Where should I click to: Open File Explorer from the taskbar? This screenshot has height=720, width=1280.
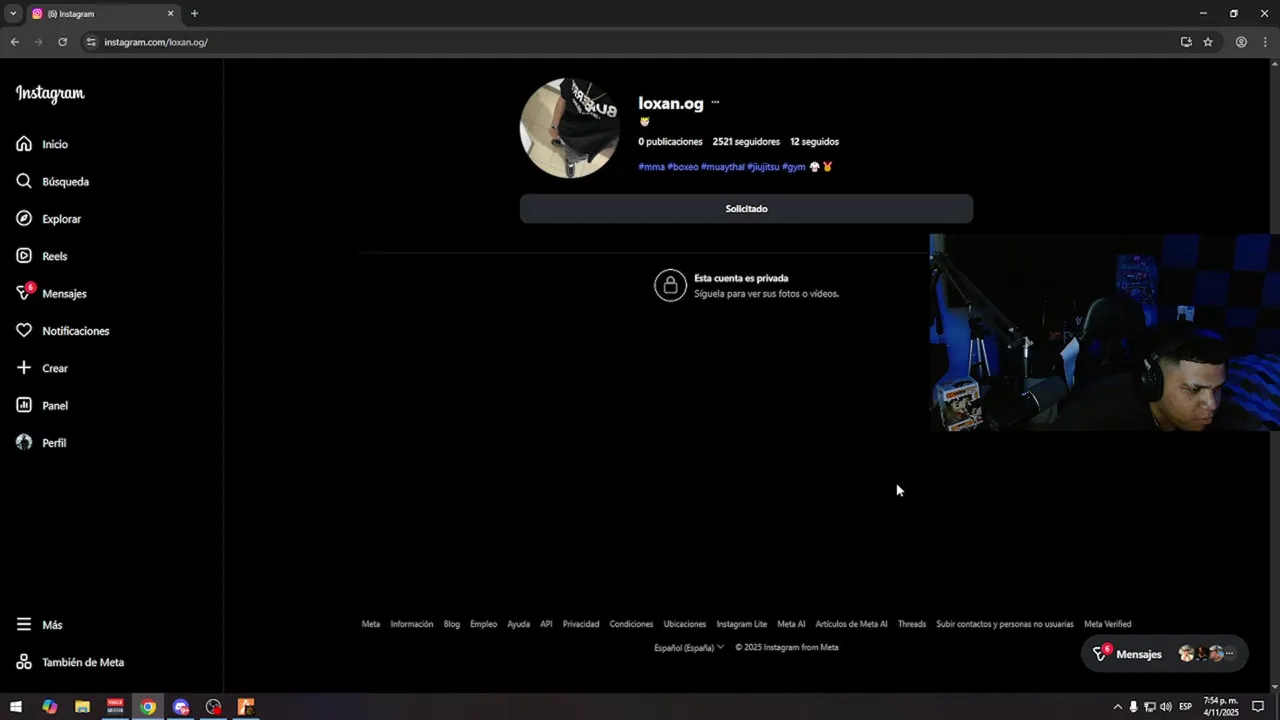82,707
